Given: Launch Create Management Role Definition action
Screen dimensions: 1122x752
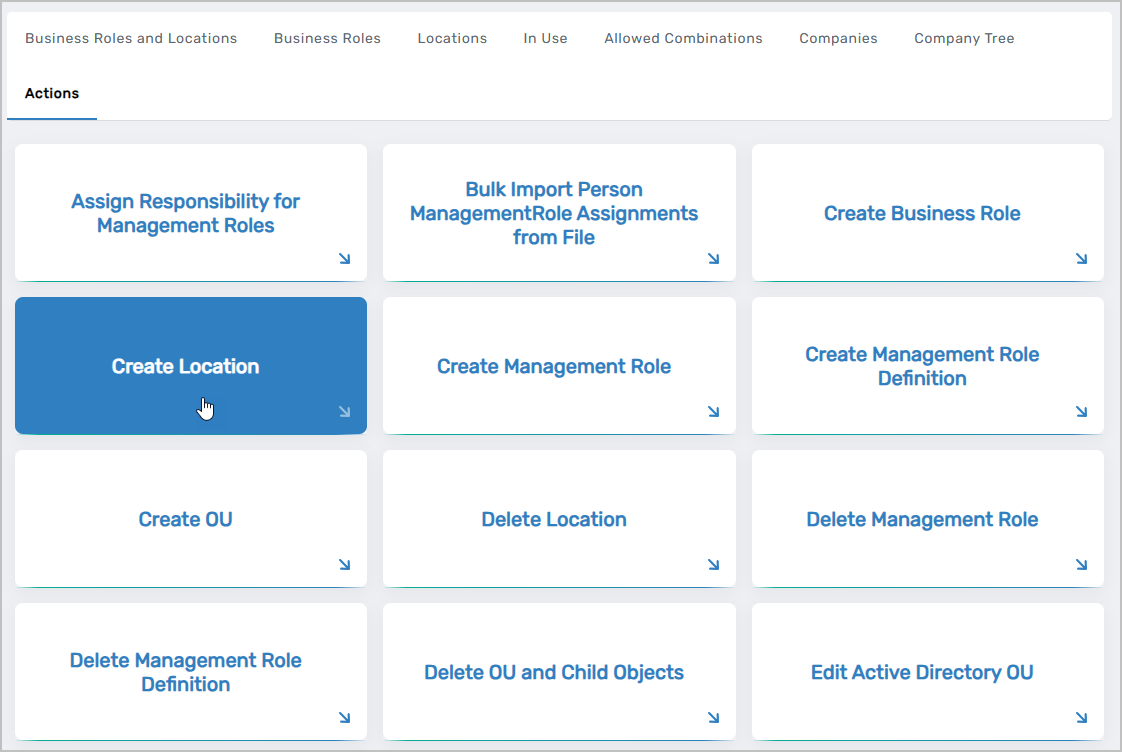Looking at the screenshot, I should [x=922, y=366].
